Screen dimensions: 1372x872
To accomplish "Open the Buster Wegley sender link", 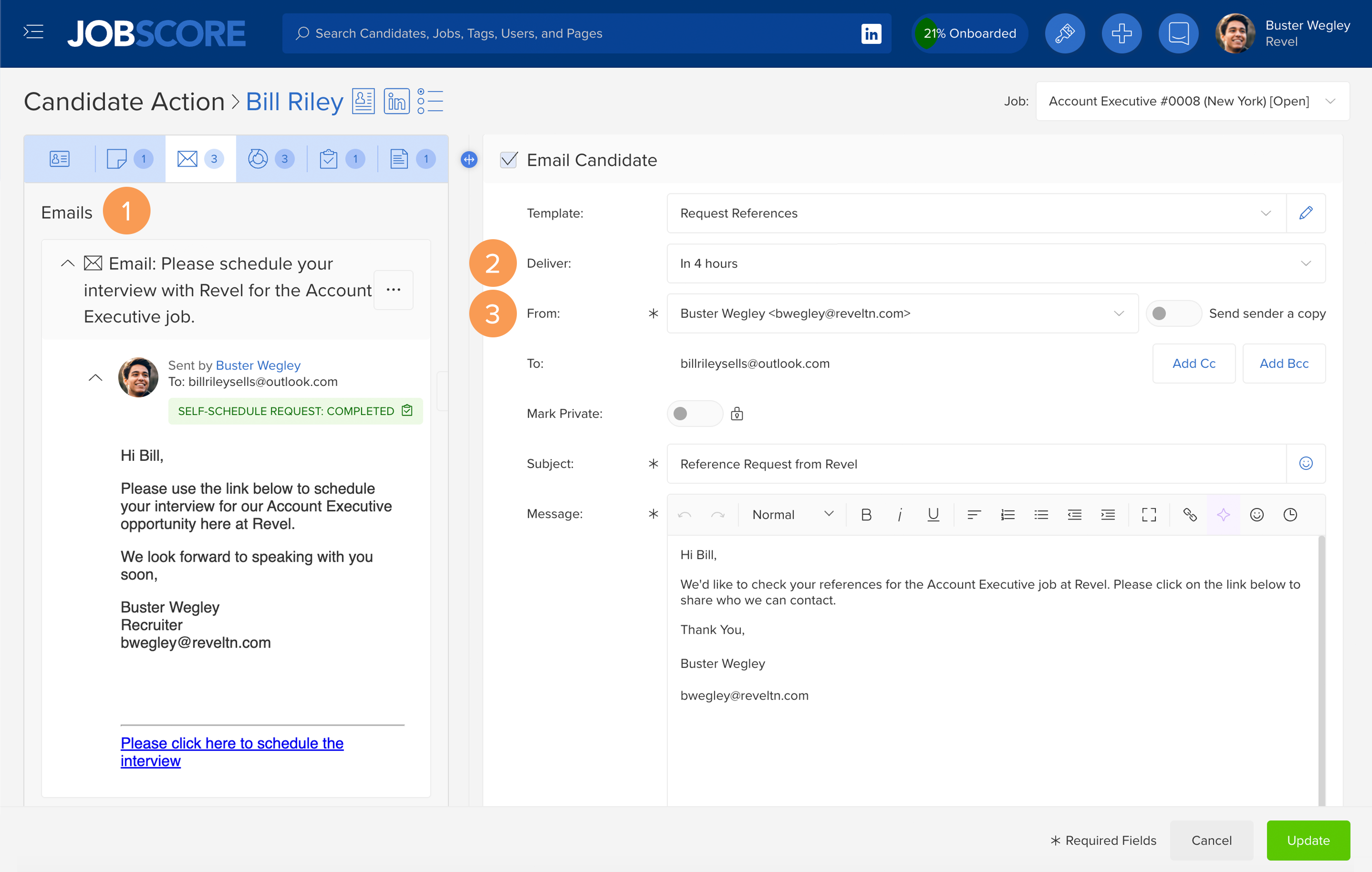I will pyautogui.click(x=258, y=365).
